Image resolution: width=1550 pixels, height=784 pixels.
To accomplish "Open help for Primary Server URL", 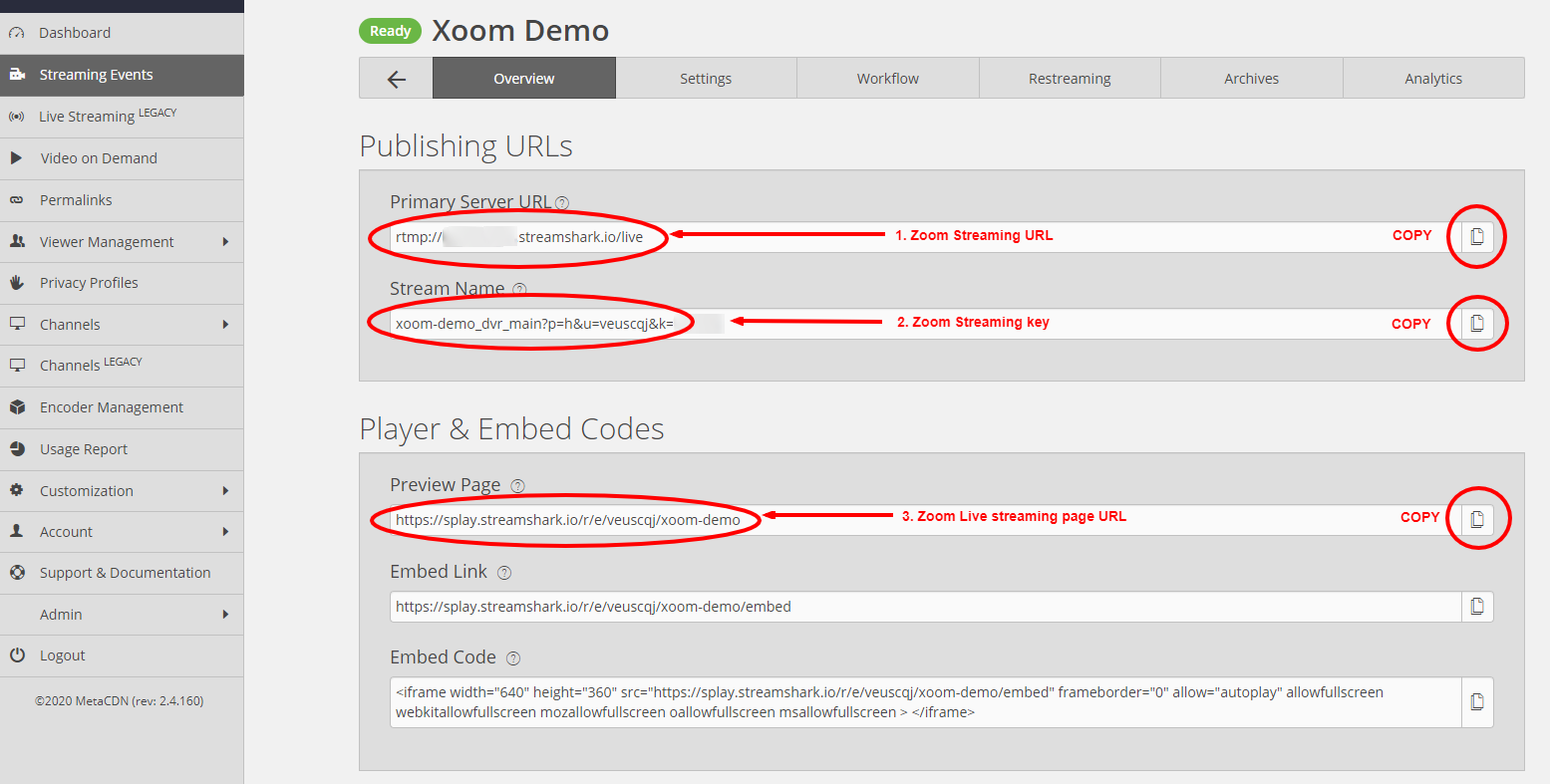I will (x=562, y=202).
